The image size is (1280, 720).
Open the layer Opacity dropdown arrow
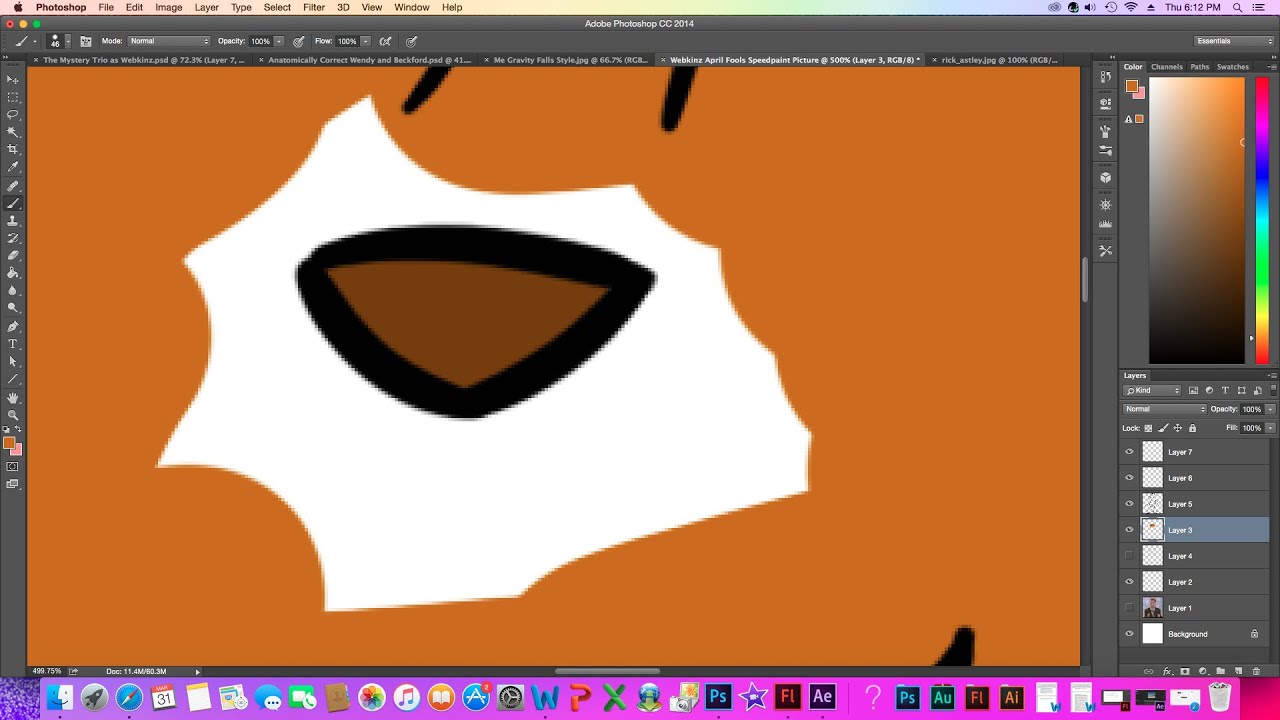pos(1271,409)
